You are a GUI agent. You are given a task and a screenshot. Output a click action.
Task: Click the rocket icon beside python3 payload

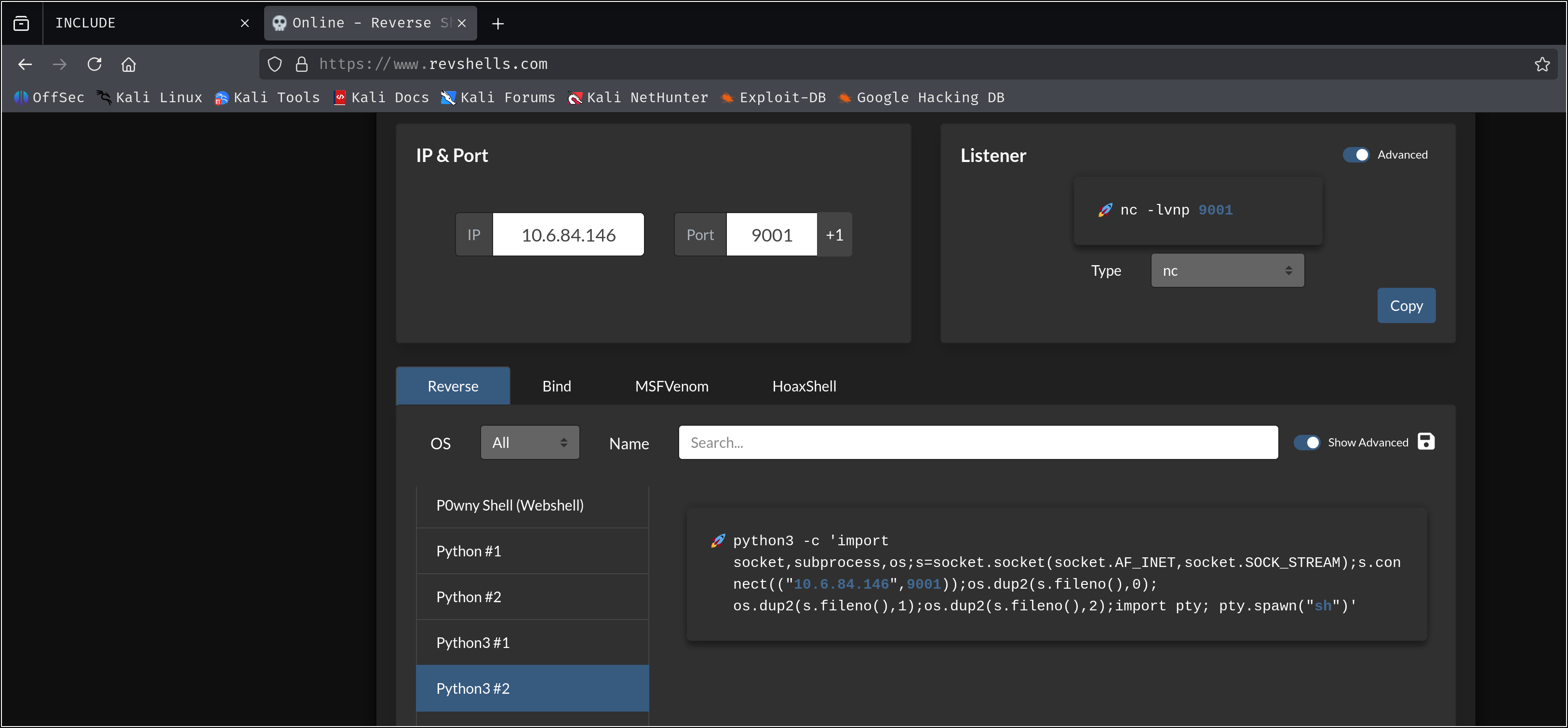click(718, 540)
